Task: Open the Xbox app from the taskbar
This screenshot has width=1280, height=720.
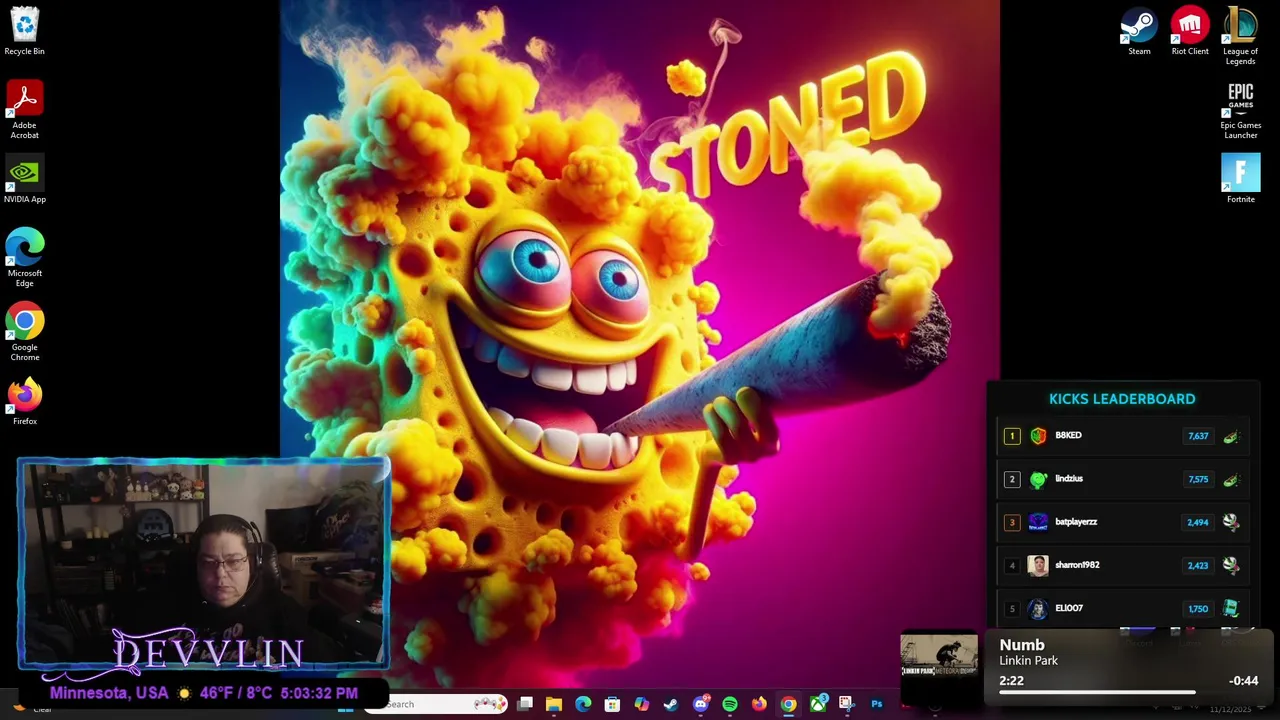Action: pyautogui.click(x=818, y=704)
